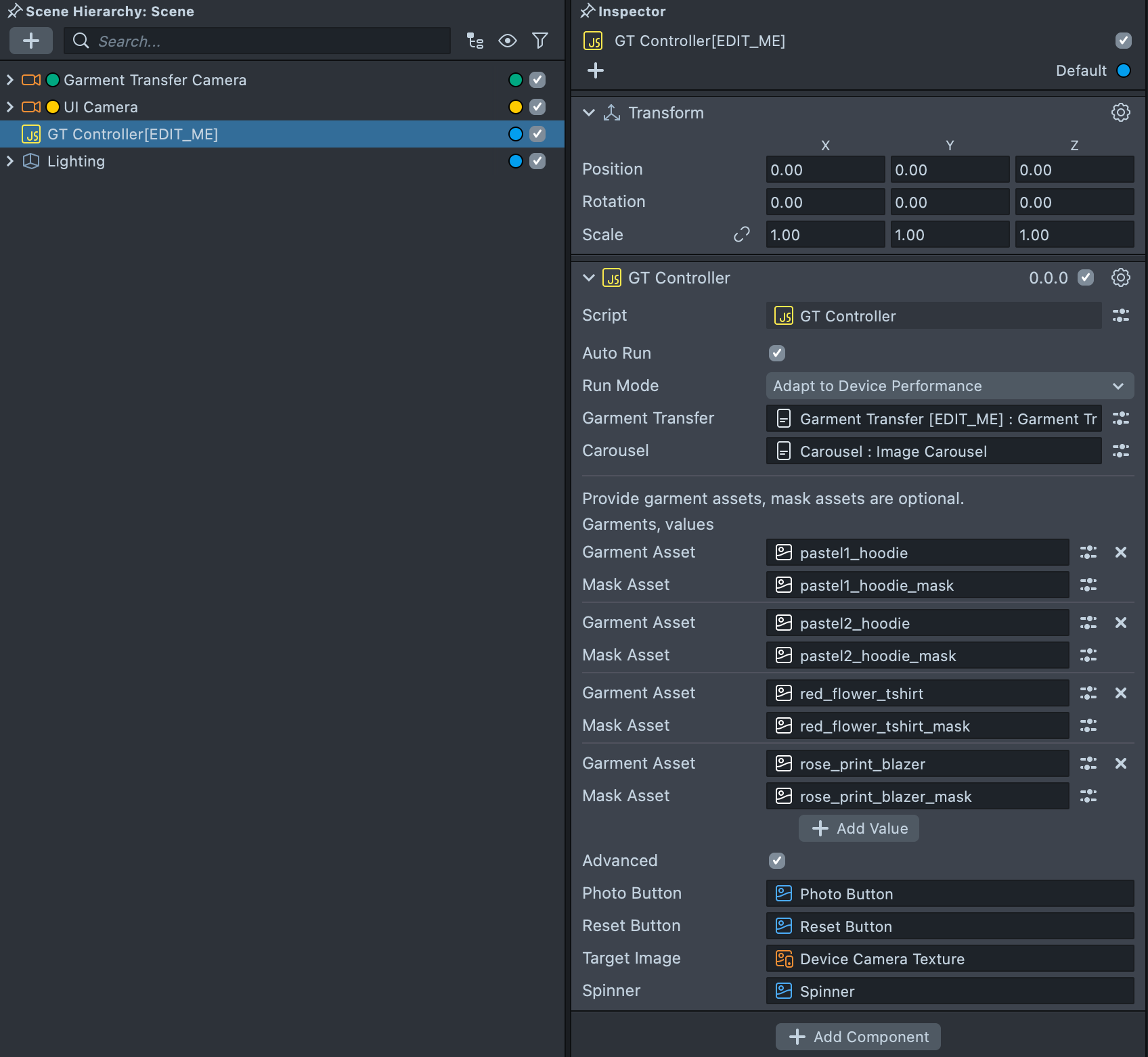Click Add Component button

coord(858,1037)
